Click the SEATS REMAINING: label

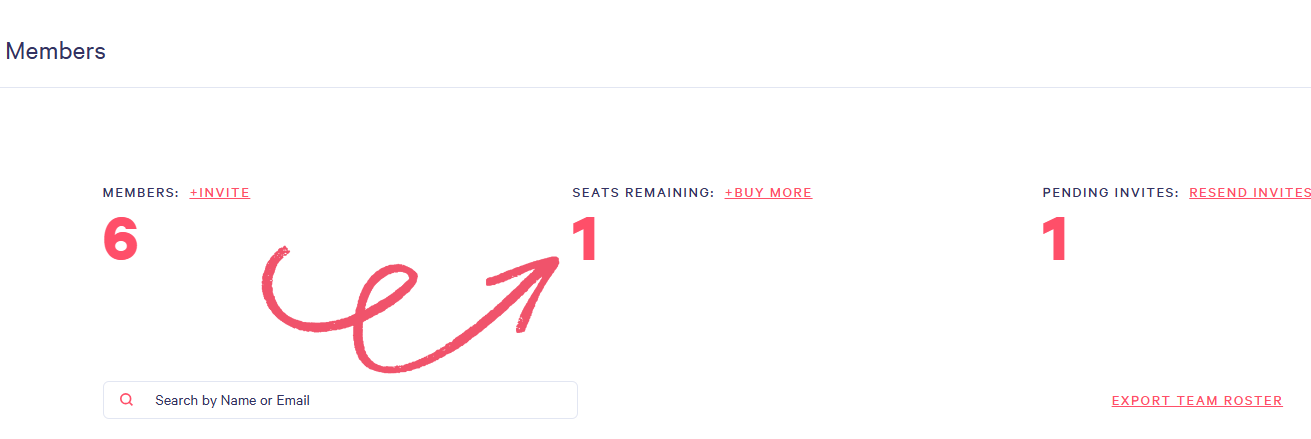pyautogui.click(x=643, y=193)
